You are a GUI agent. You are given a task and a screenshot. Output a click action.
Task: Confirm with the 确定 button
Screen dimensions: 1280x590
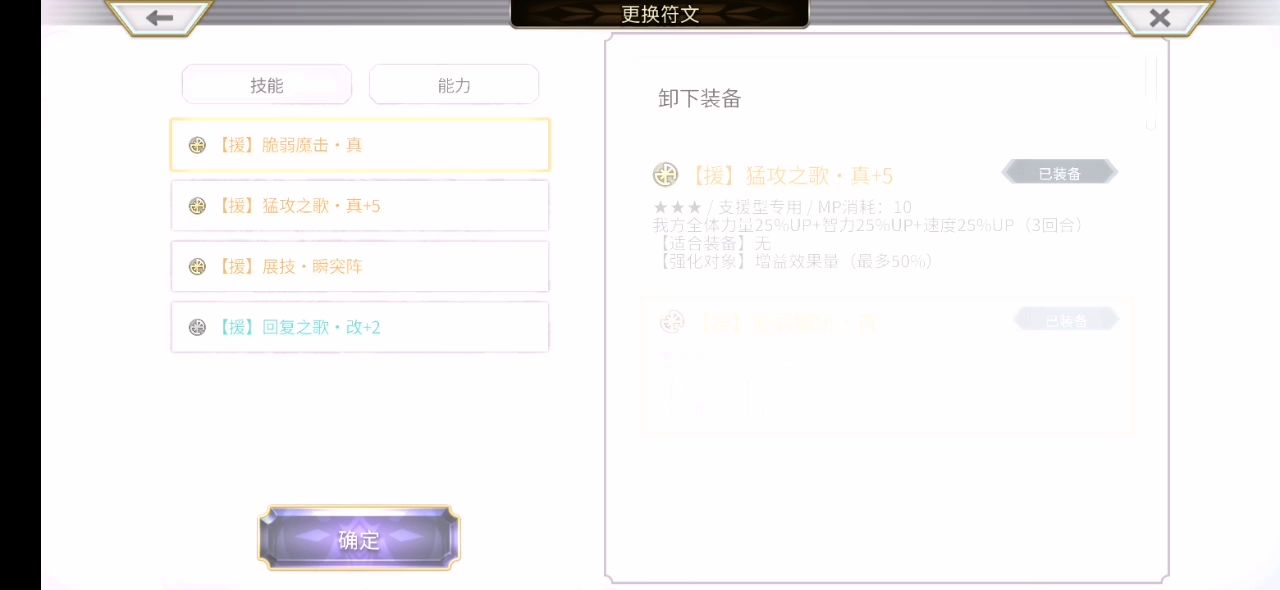click(359, 540)
